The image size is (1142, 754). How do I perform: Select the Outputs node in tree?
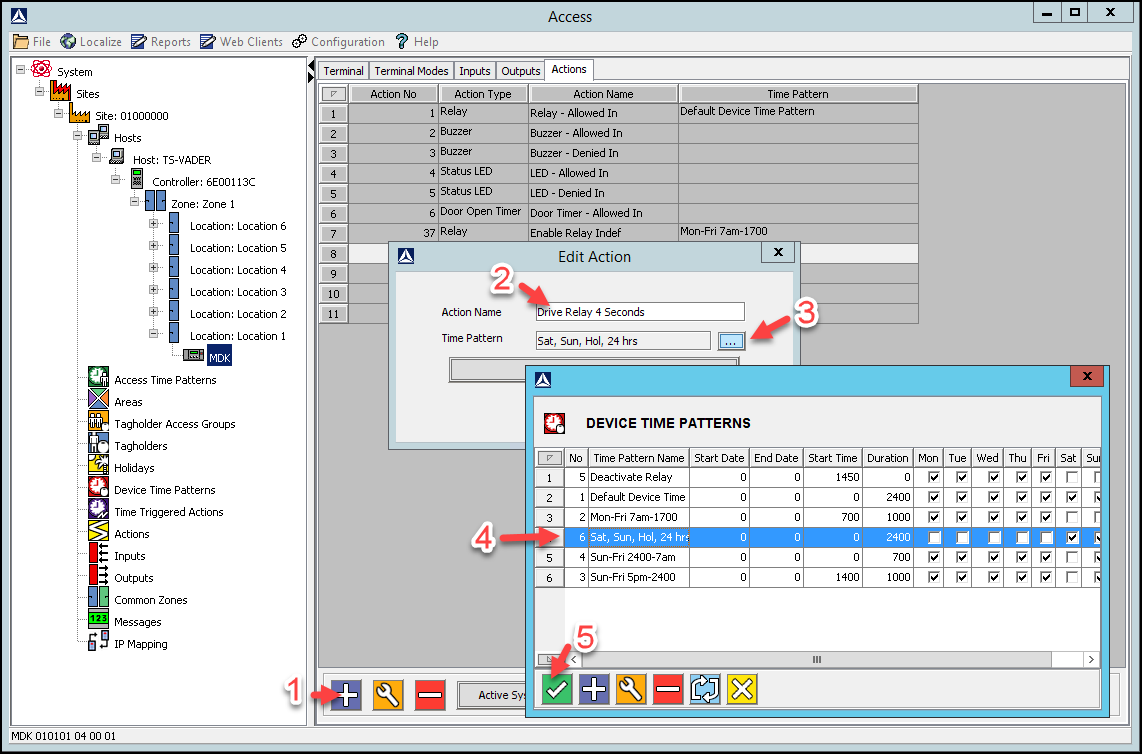coord(134,578)
